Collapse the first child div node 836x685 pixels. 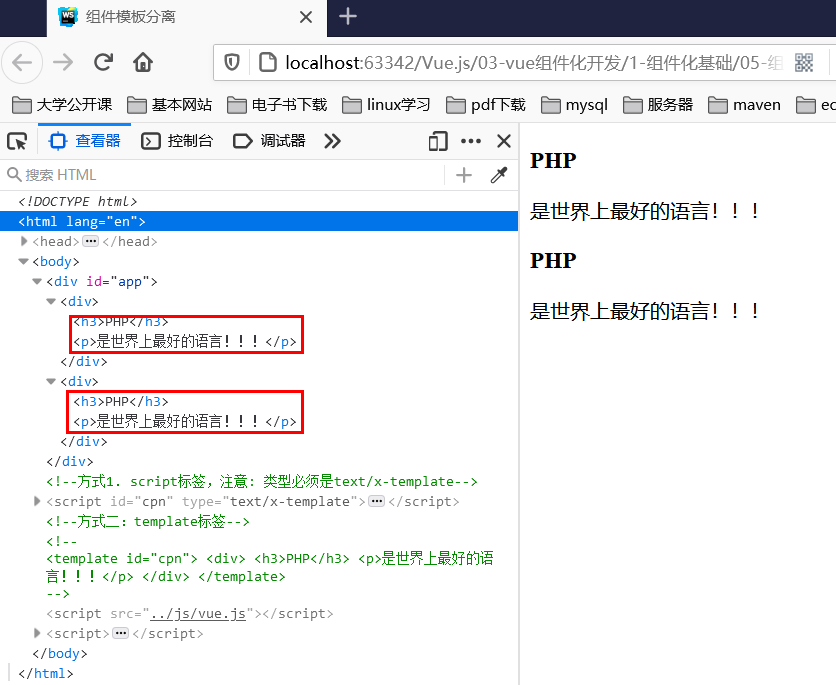(x=51, y=301)
